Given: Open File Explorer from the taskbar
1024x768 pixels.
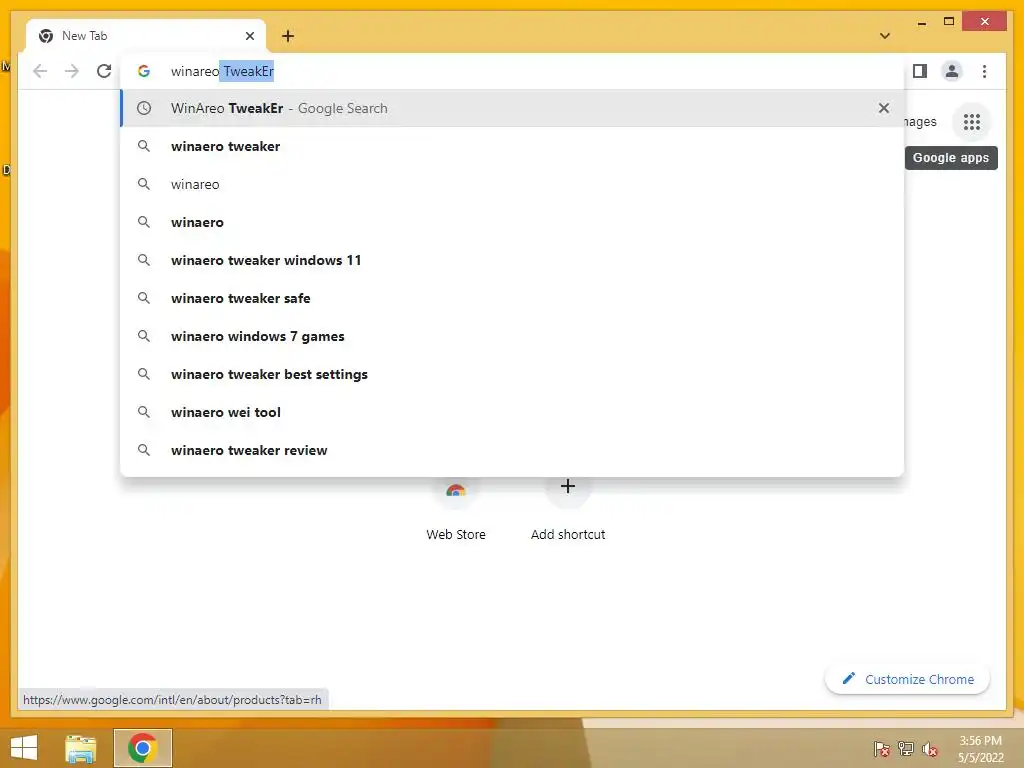Looking at the screenshot, I should coord(80,748).
